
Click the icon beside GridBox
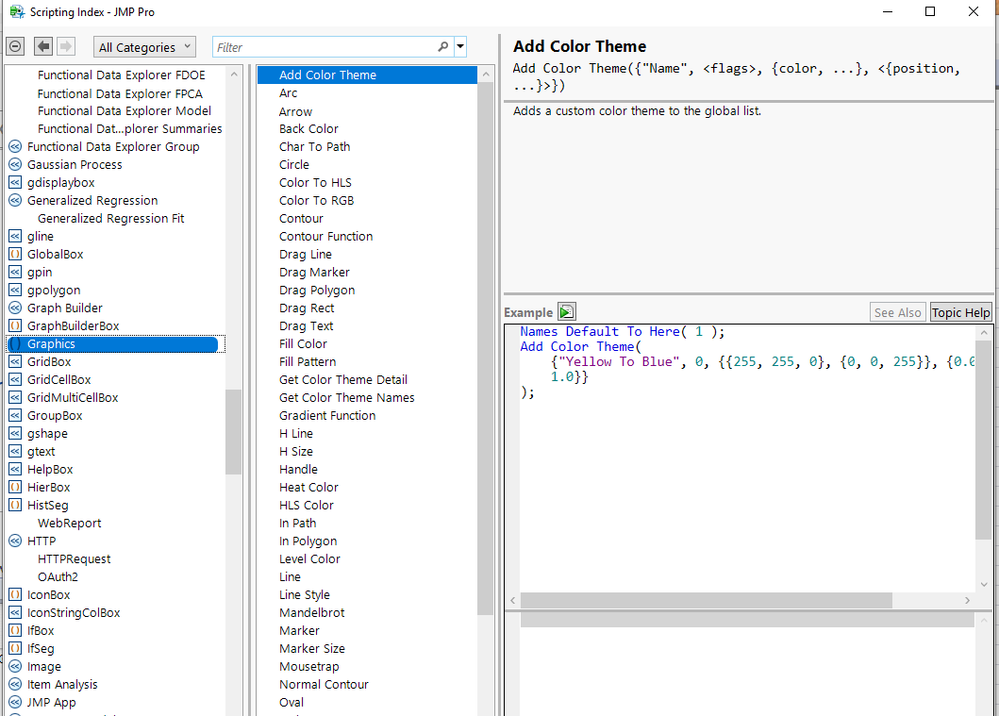pos(15,362)
